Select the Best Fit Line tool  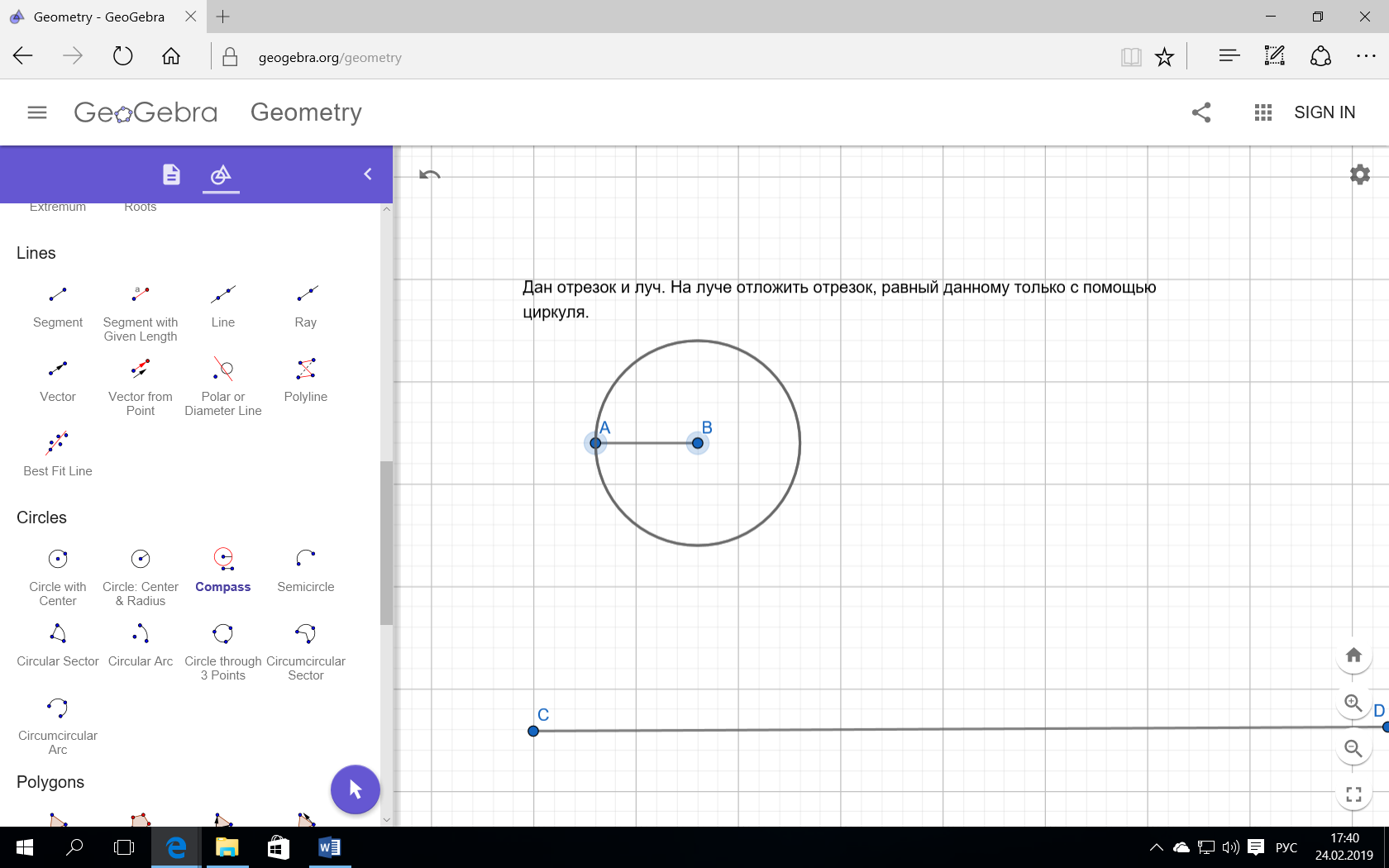58,455
